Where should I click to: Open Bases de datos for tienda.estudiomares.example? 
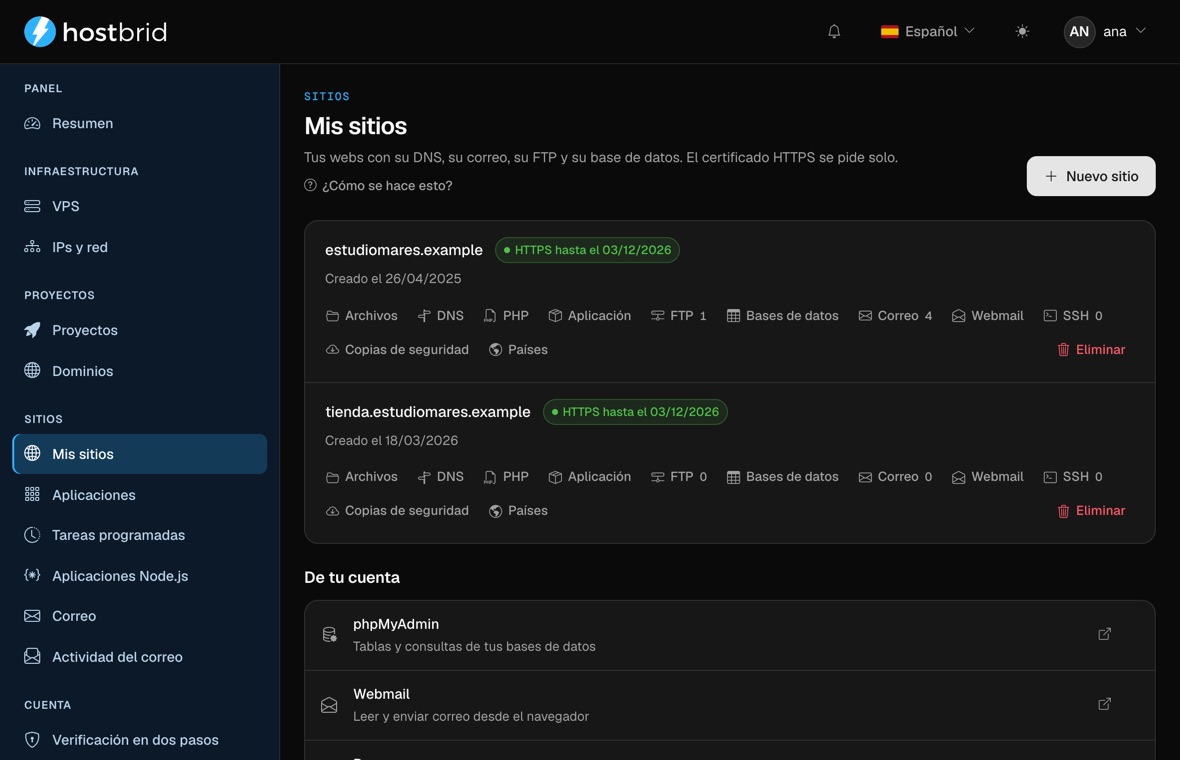783,476
